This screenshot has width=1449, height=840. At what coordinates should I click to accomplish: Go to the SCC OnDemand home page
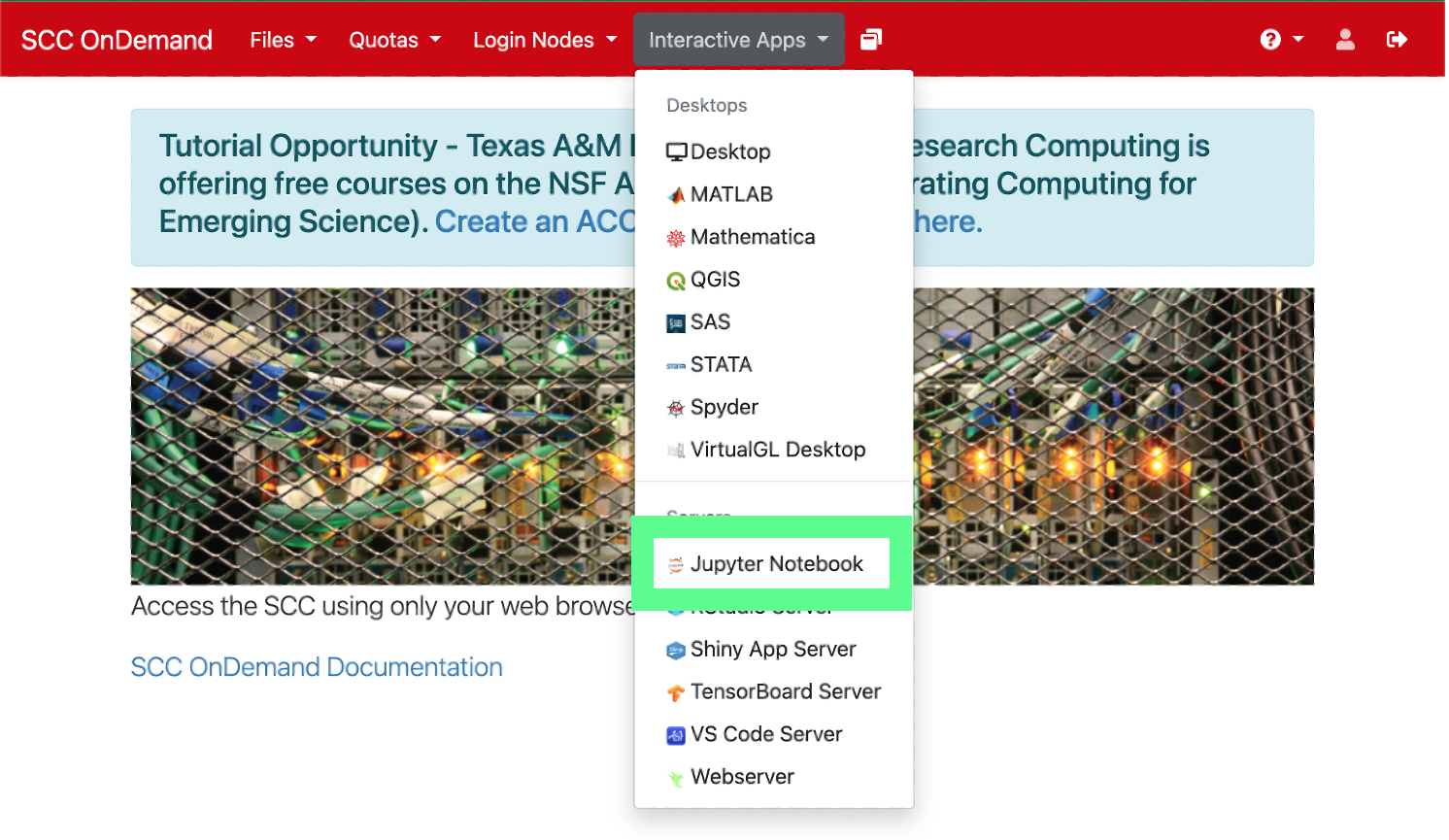(116, 39)
